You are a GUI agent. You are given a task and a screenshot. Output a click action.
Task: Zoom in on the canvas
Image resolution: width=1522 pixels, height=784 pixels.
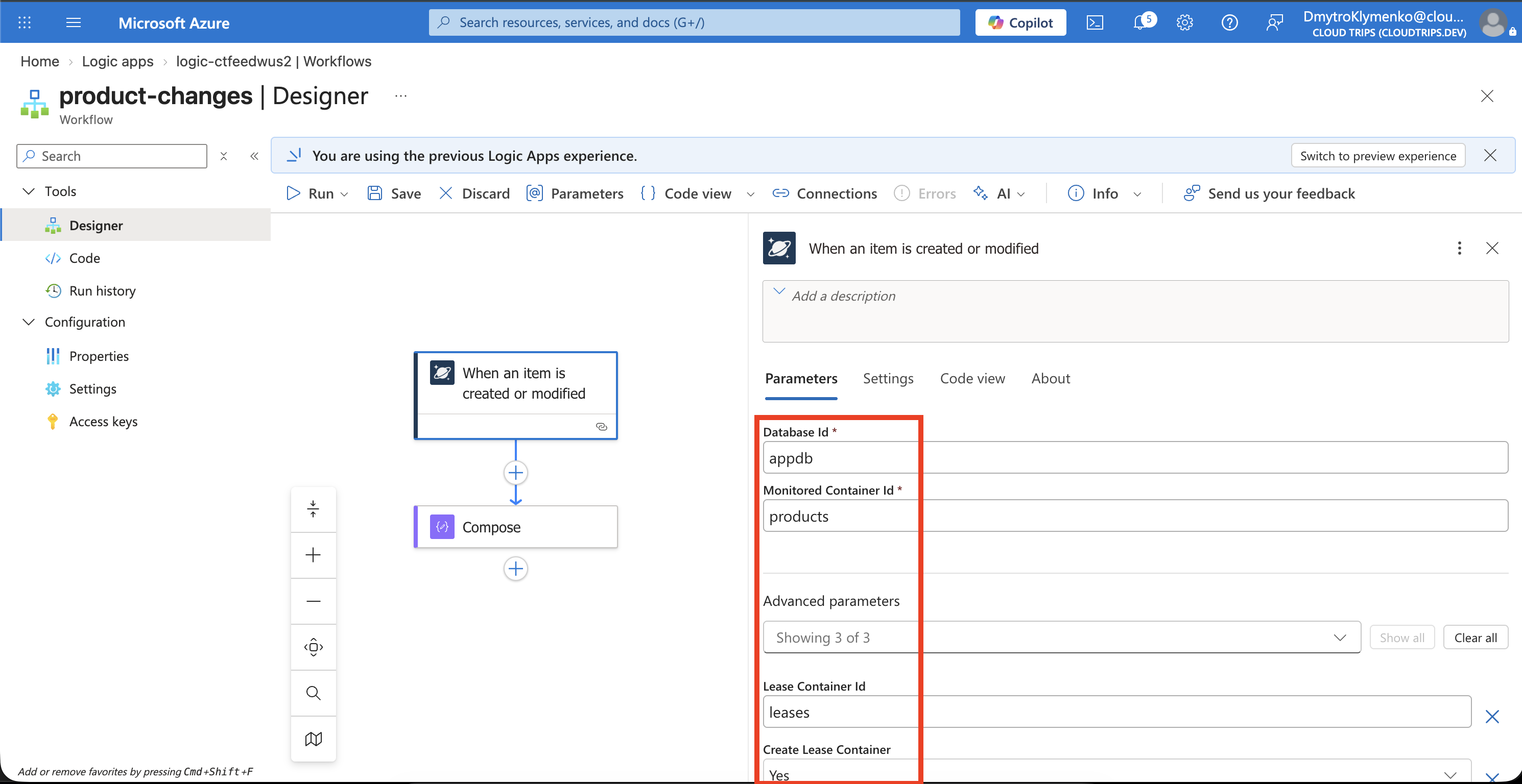pyautogui.click(x=313, y=555)
